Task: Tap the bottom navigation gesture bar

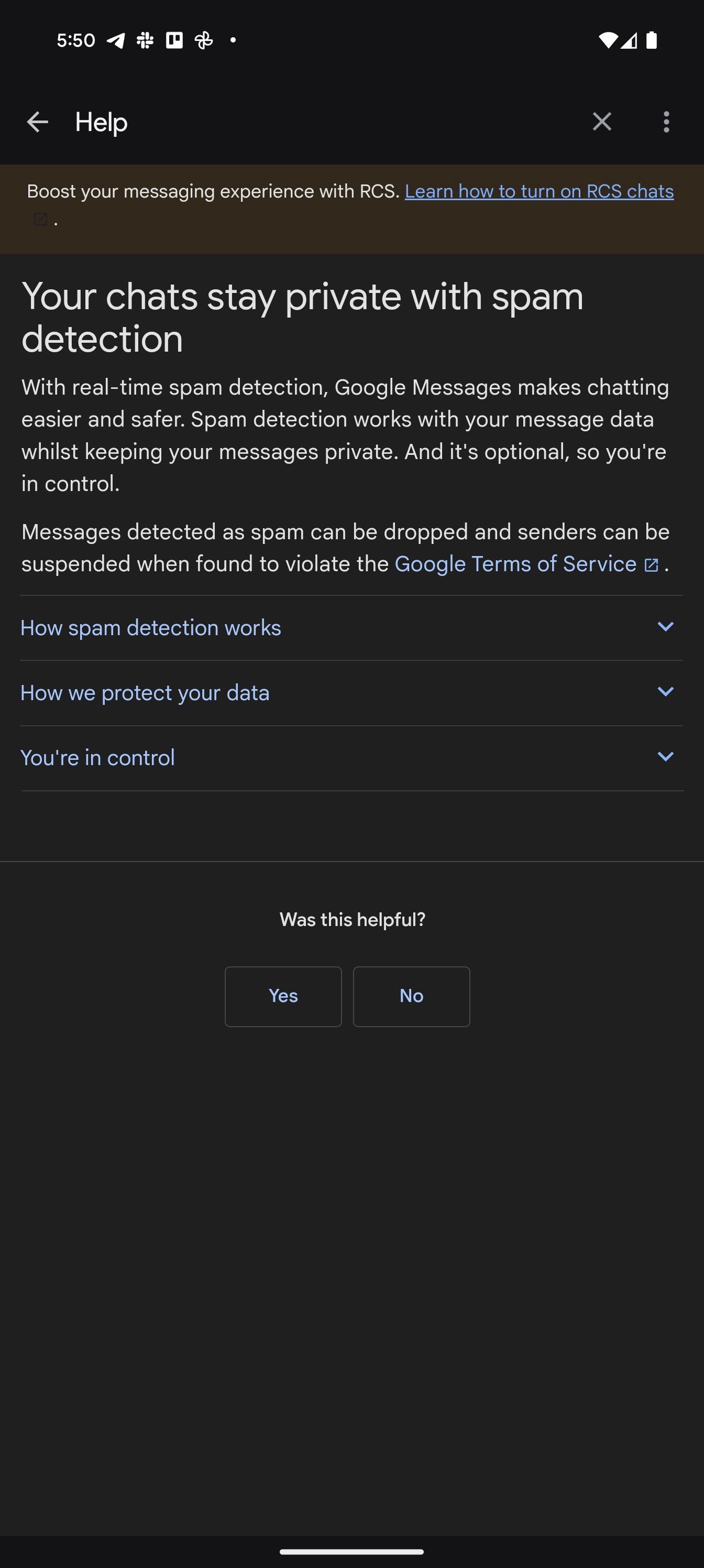Action: [x=351, y=1552]
